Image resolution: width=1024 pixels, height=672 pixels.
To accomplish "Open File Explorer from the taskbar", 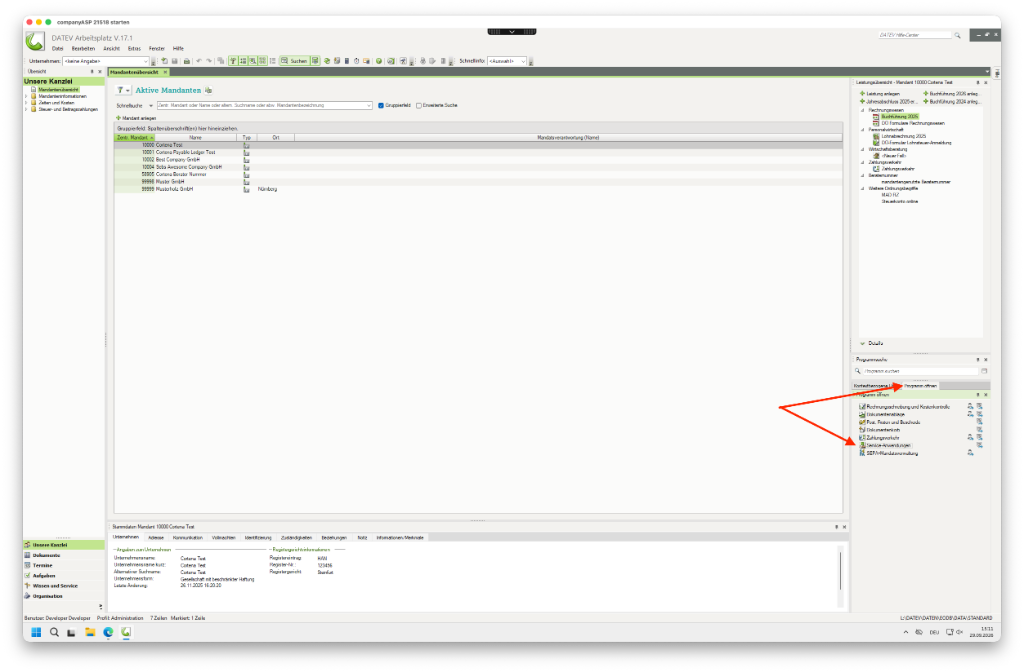I will [90, 632].
